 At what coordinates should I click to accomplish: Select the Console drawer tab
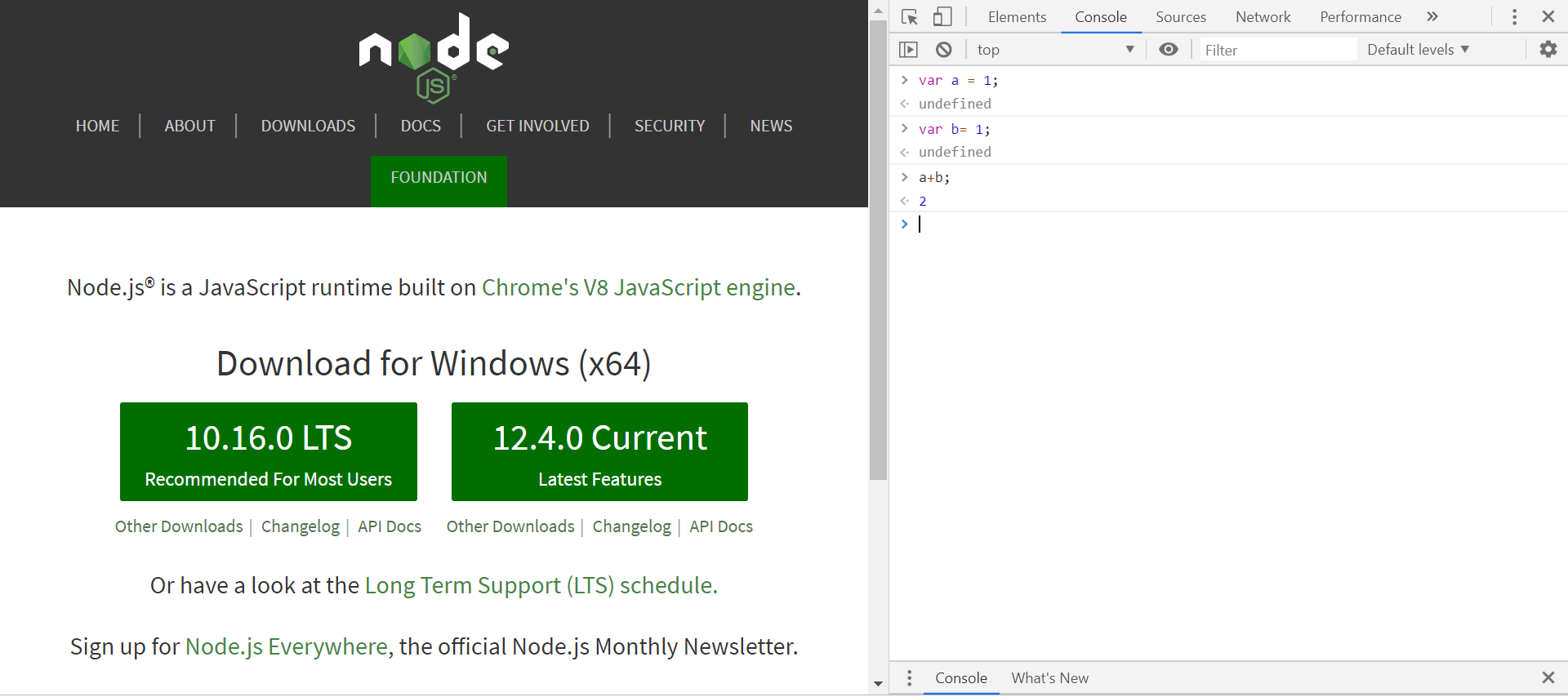(x=961, y=678)
